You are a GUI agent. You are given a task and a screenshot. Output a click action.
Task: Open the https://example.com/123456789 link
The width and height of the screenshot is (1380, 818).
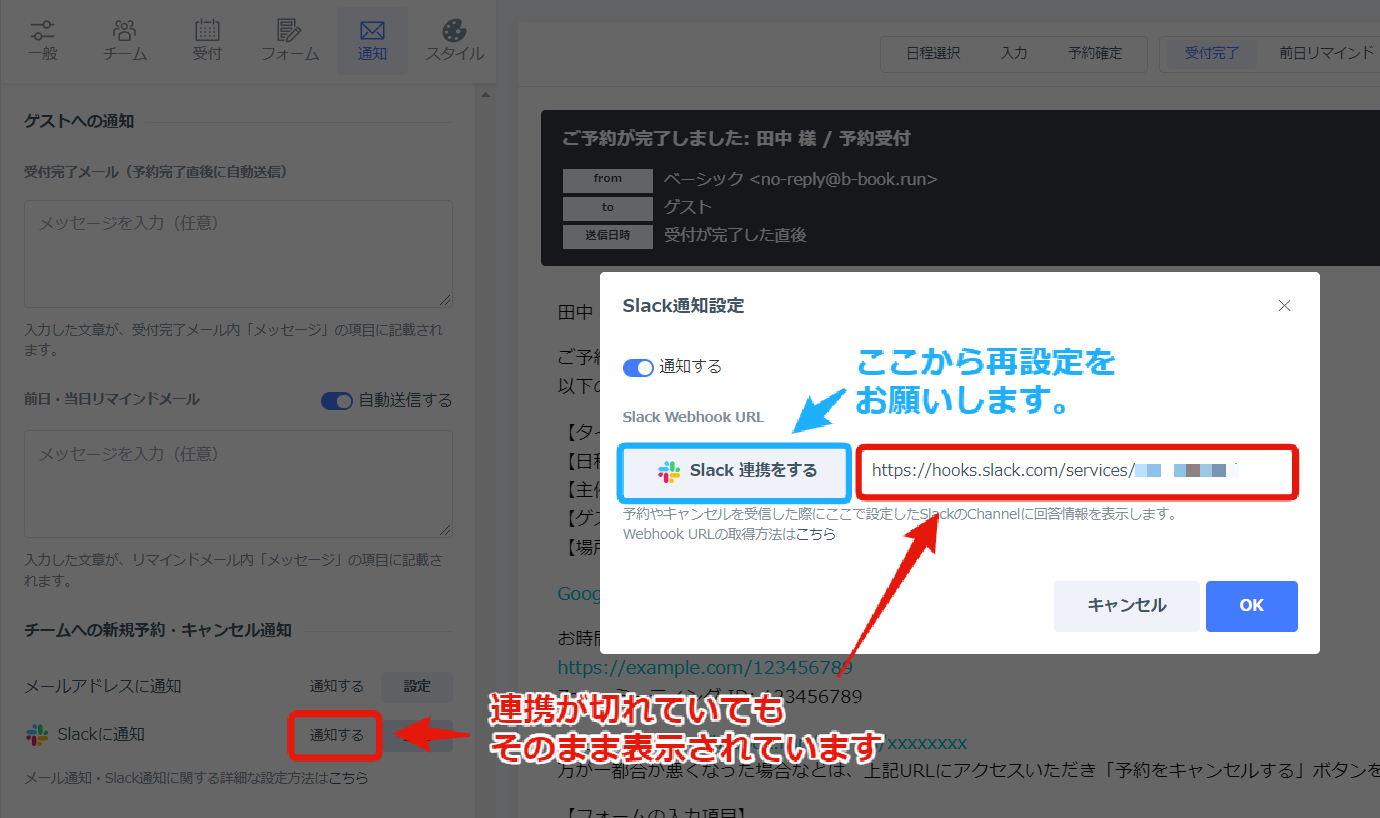(705, 667)
